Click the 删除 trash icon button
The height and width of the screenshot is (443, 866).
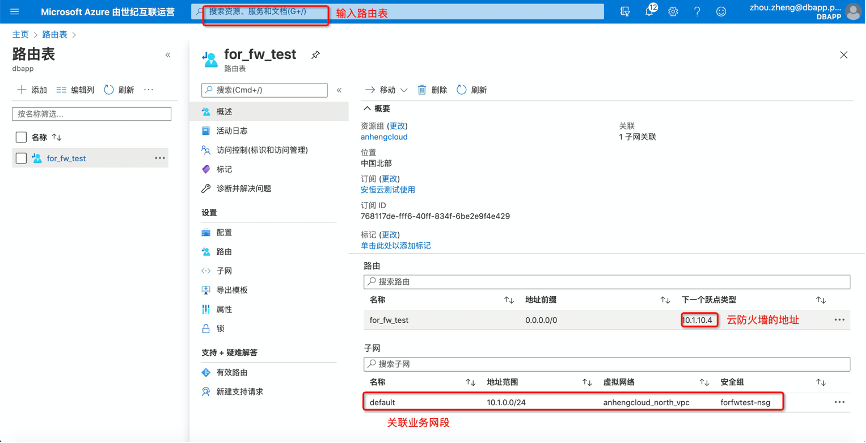[x=432, y=89]
